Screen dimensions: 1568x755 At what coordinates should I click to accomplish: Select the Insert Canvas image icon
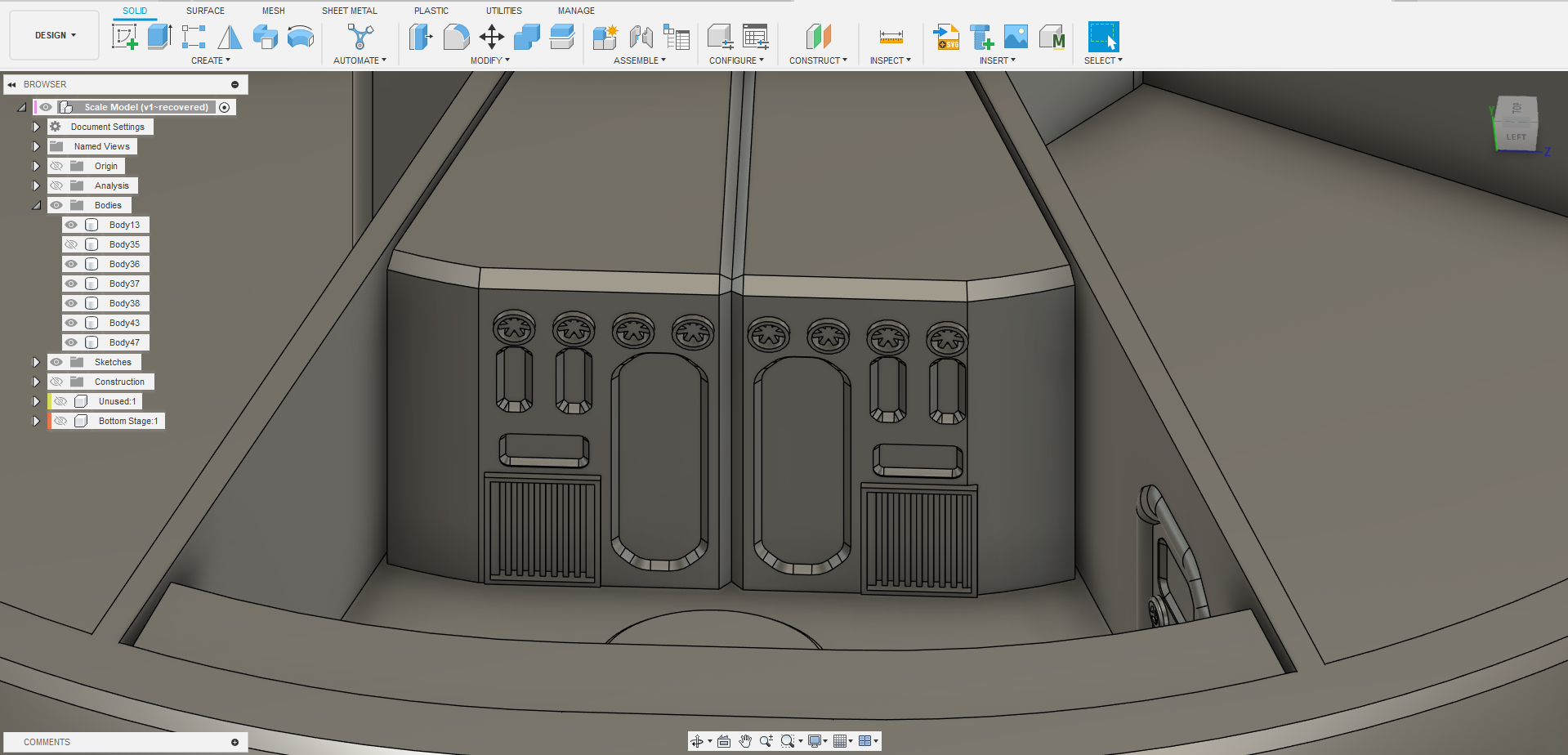click(1016, 37)
